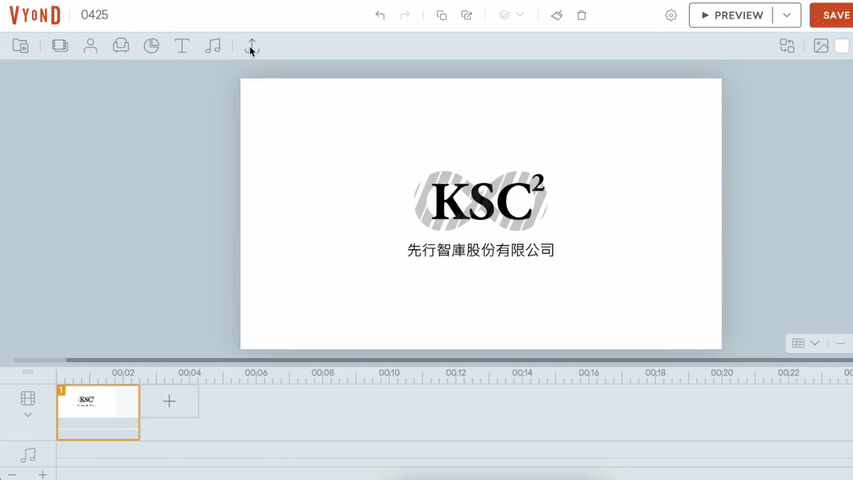Paste the copied asset
853x480 pixels.
[466, 15]
